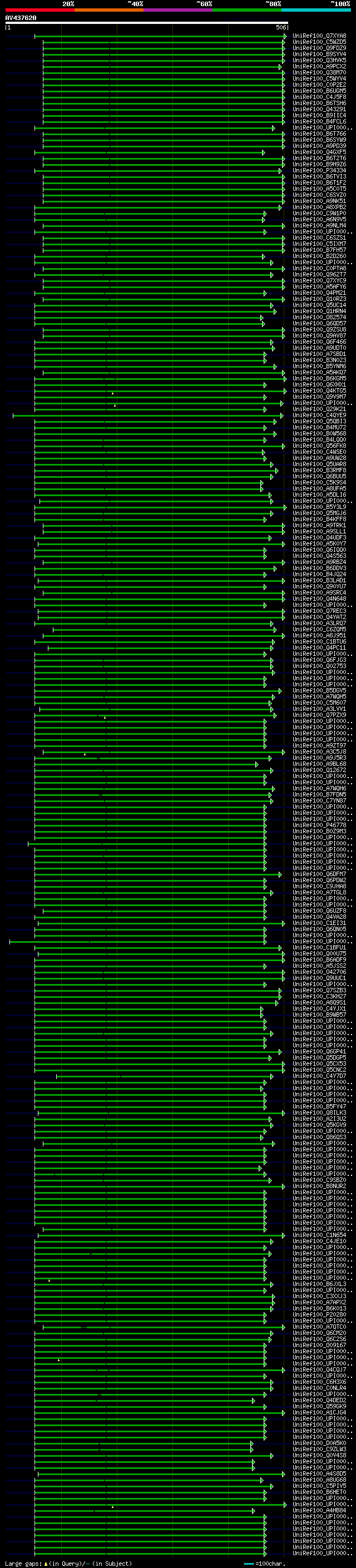
Task: Select hit UniRef100_C9W1P0
Action: click(x=319, y=213)
